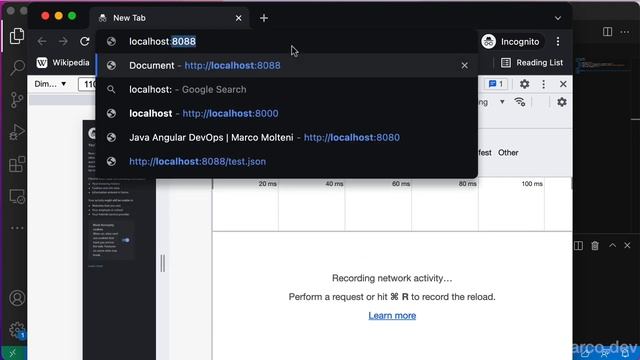Click Chrome forward arrow
This screenshot has height=360, width=640.
coord(63,41)
